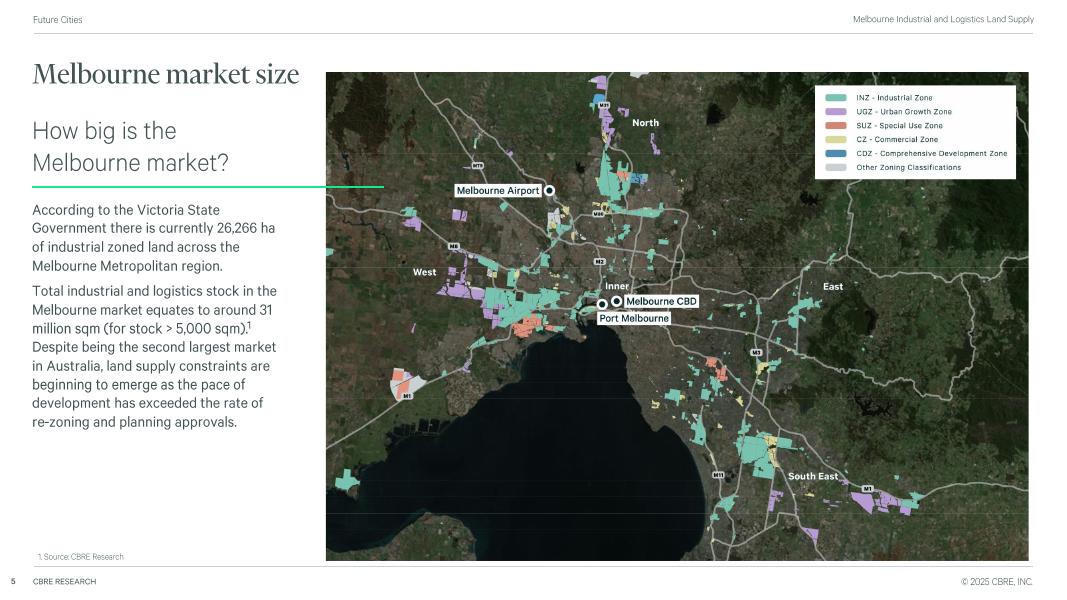
Task: Click the M31 road shield
Action: click(x=603, y=105)
